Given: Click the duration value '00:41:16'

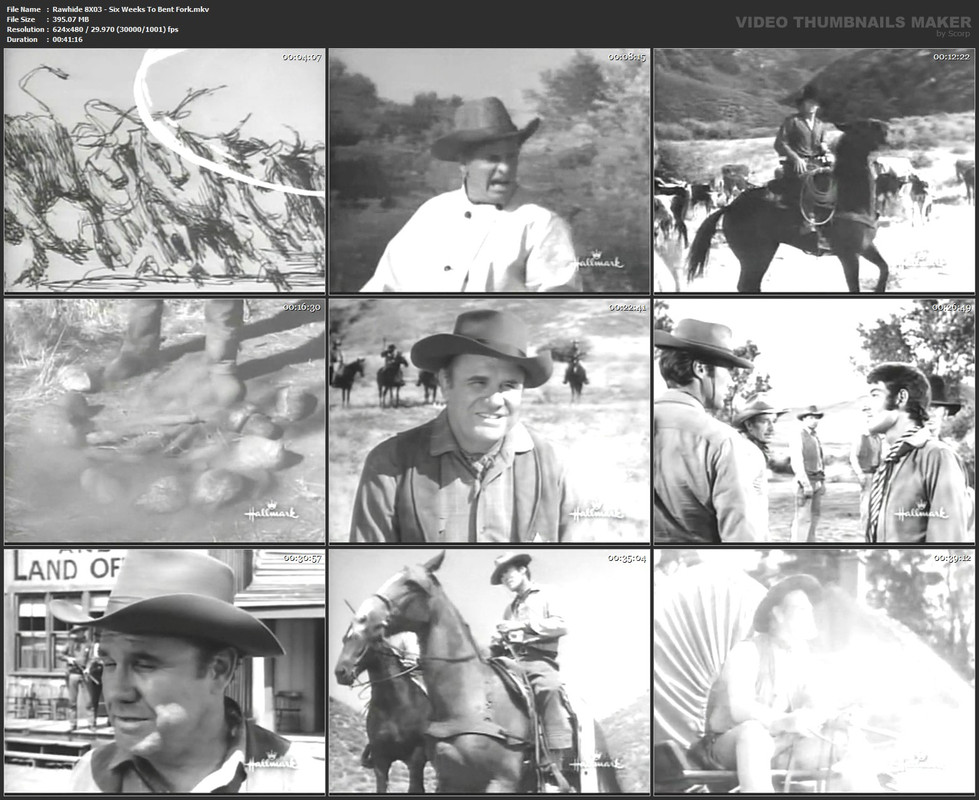Looking at the screenshot, I should [x=67, y=39].
